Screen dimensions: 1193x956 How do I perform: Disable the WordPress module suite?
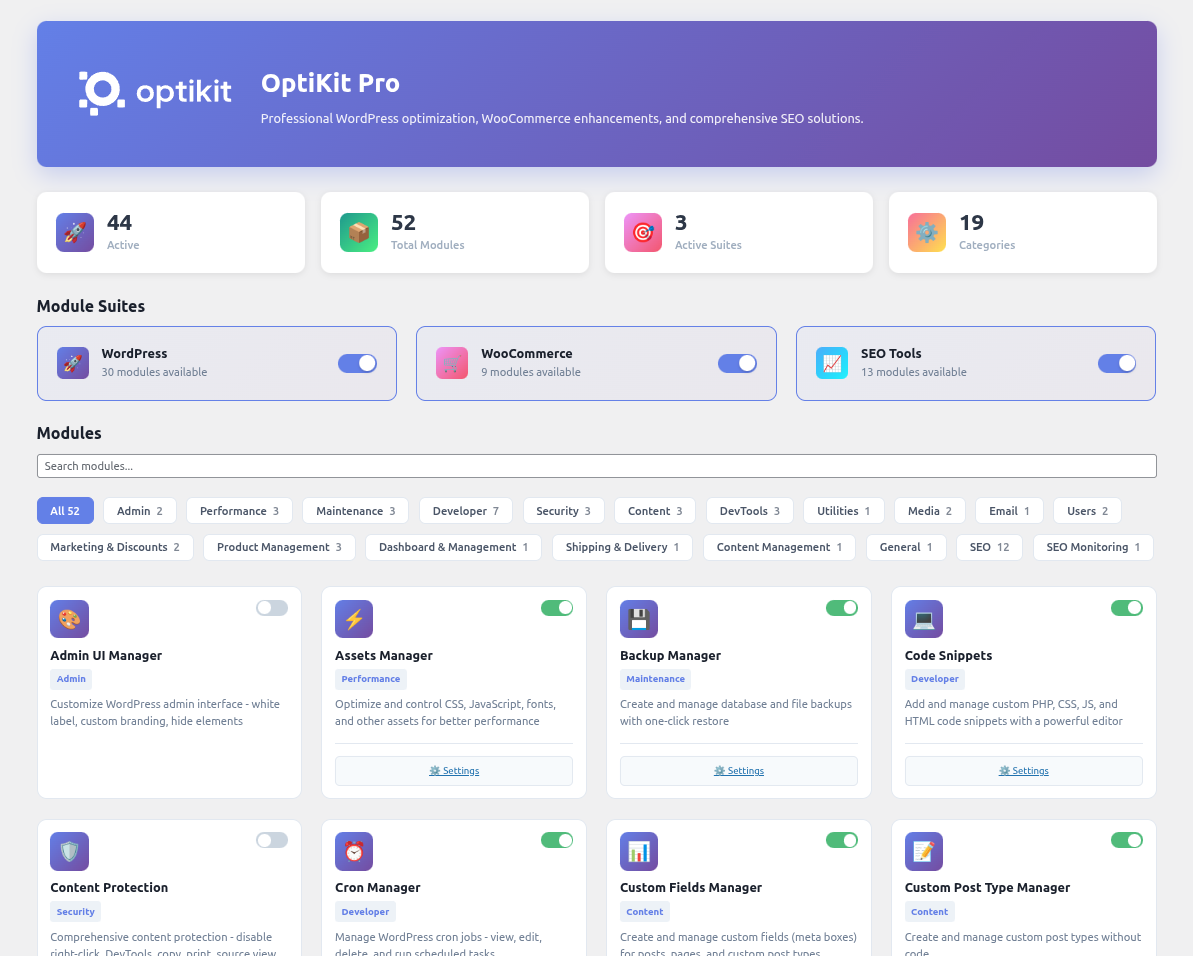(x=357, y=363)
